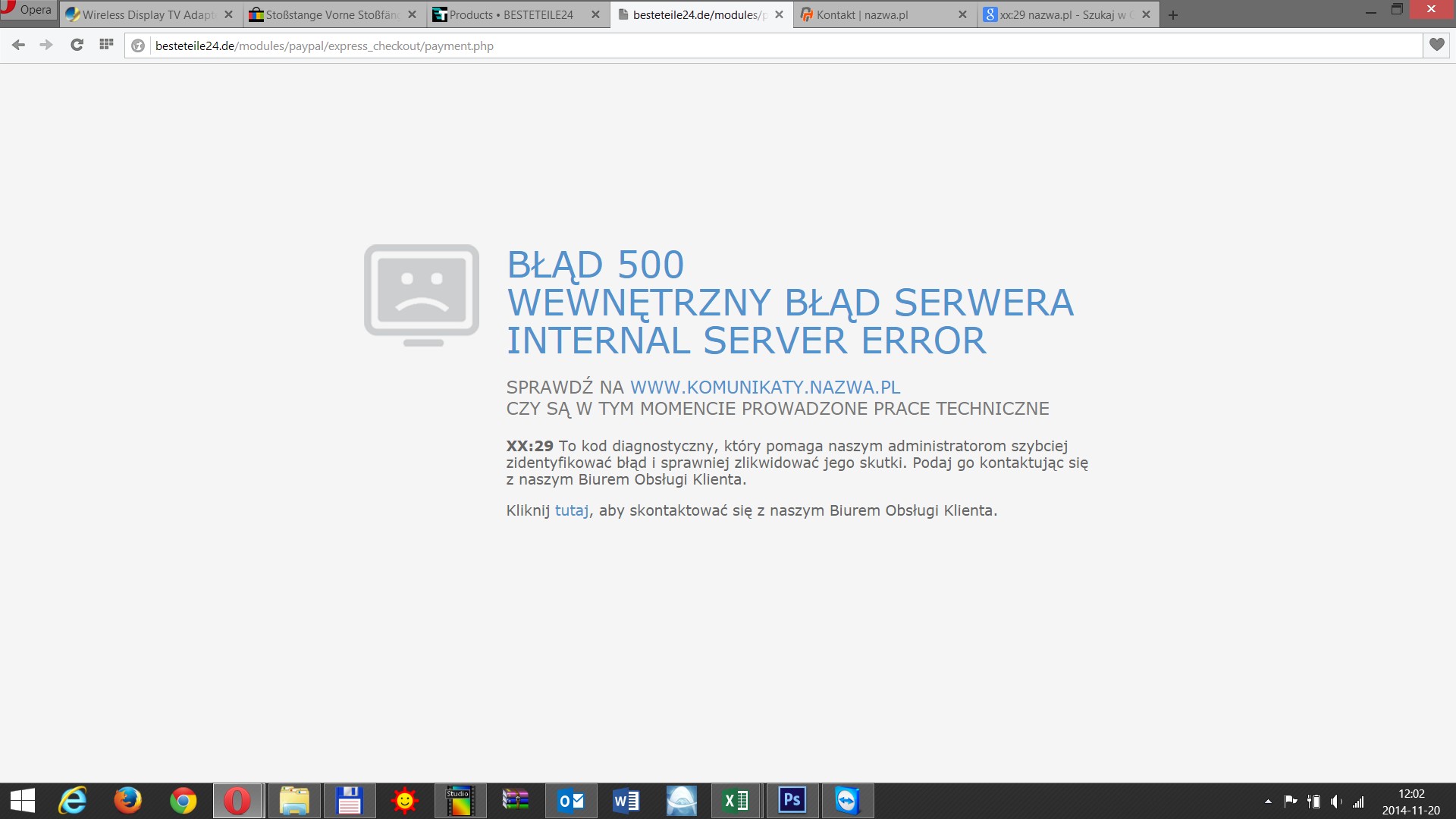Click the 'tutaj' contact link
The image size is (1456, 819).
point(571,511)
